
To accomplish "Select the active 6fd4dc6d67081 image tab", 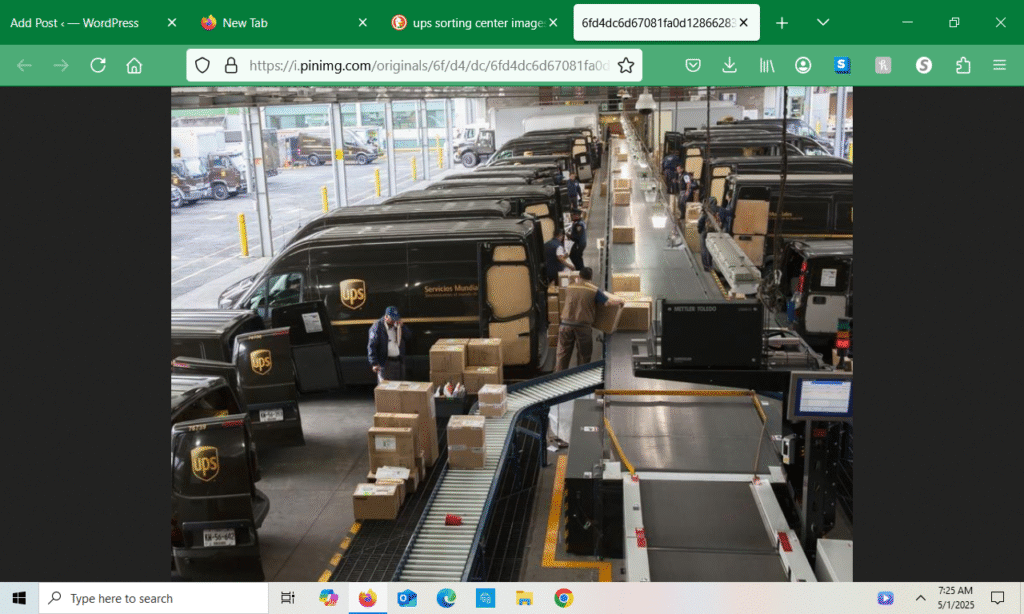I will 657,23.
